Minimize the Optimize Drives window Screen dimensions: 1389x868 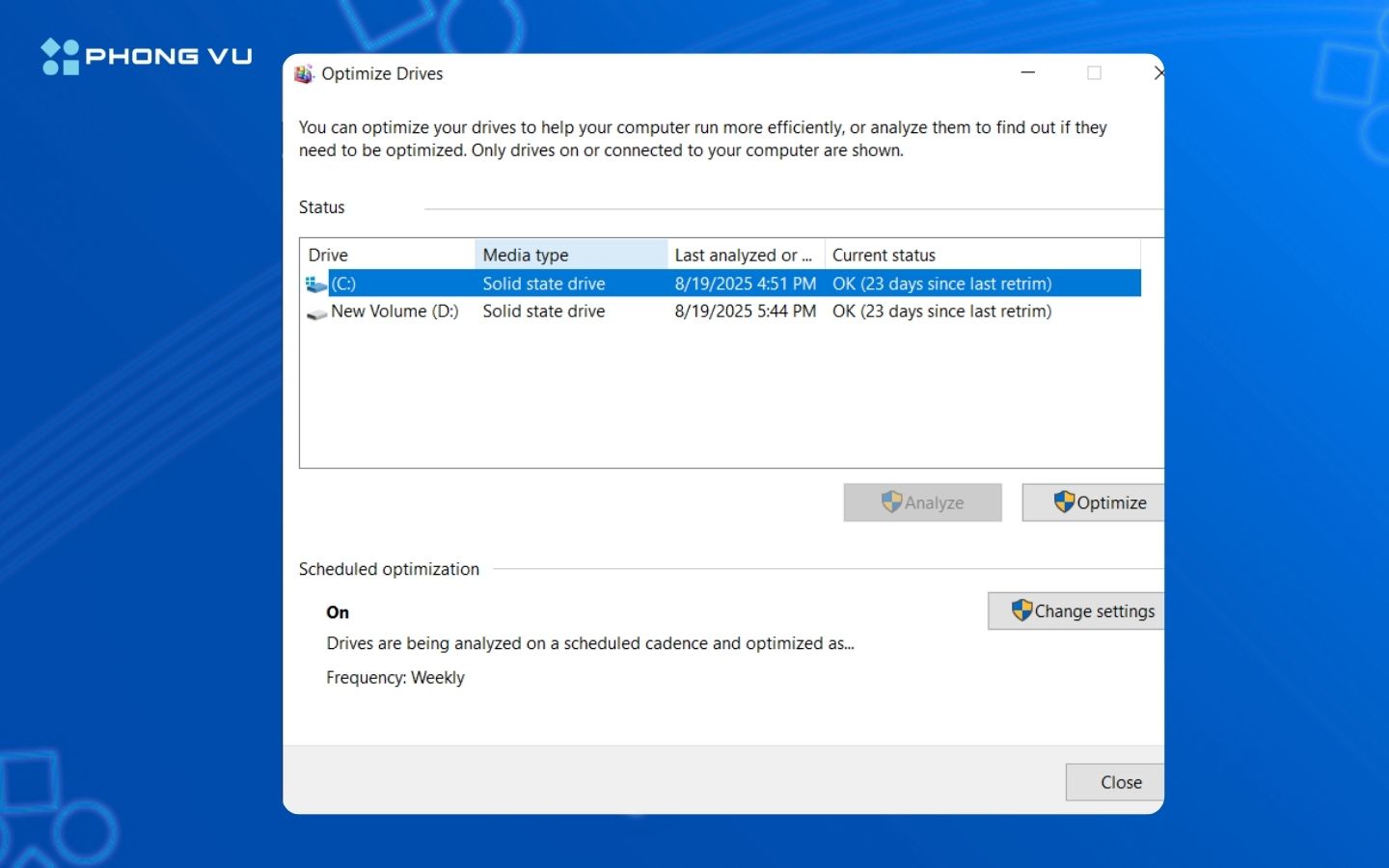[x=1027, y=72]
